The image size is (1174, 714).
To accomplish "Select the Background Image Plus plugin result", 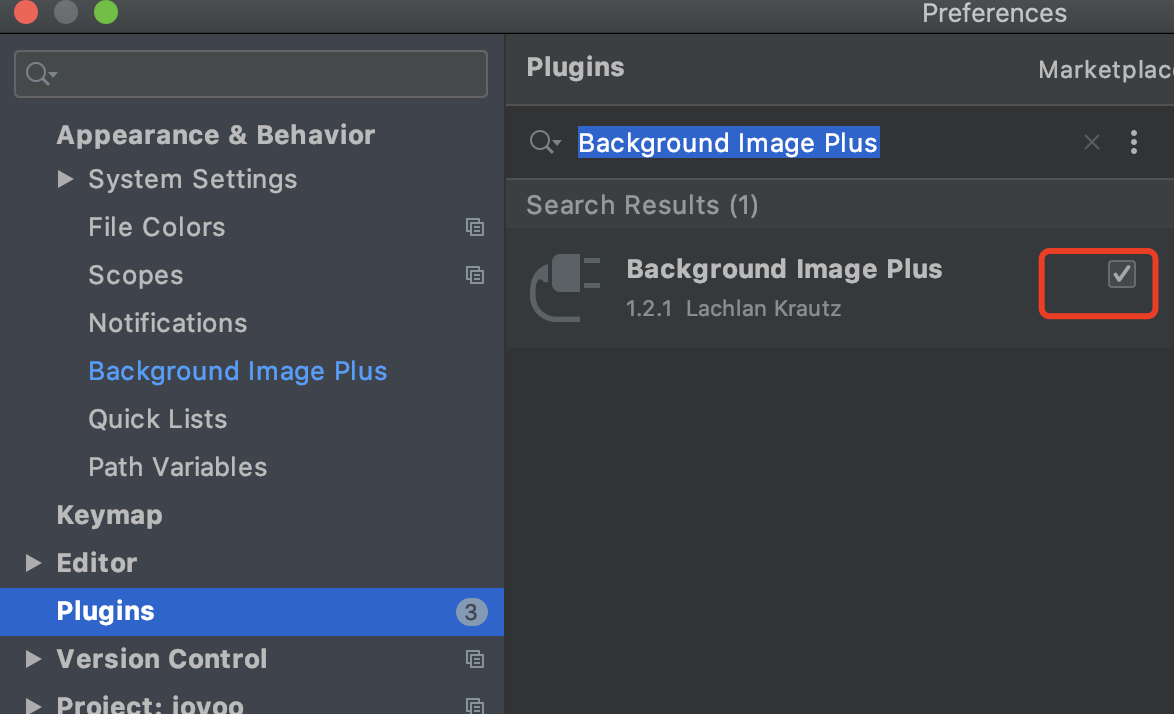I will tap(839, 288).
